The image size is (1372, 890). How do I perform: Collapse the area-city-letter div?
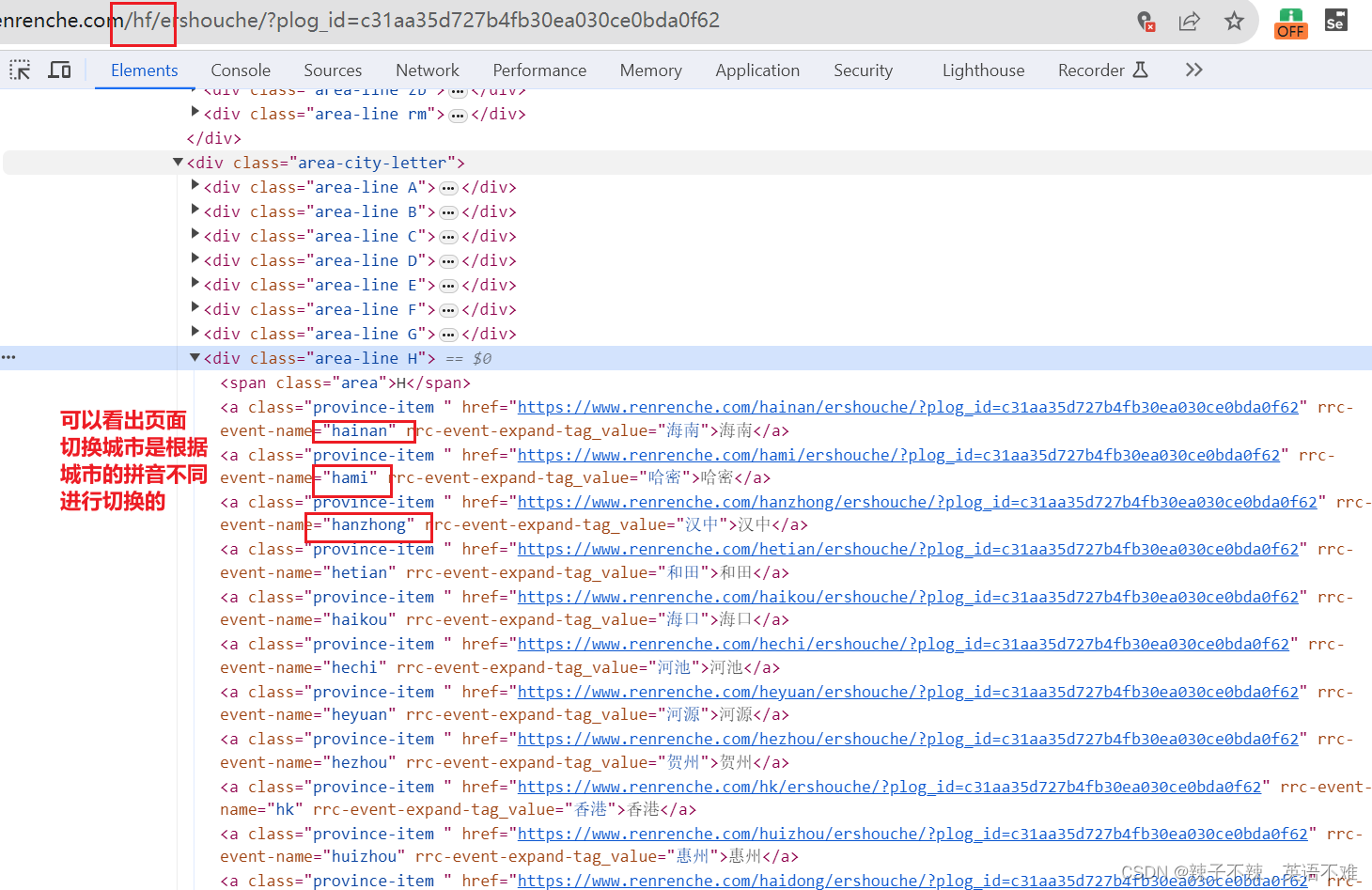[x=178, y=163]
